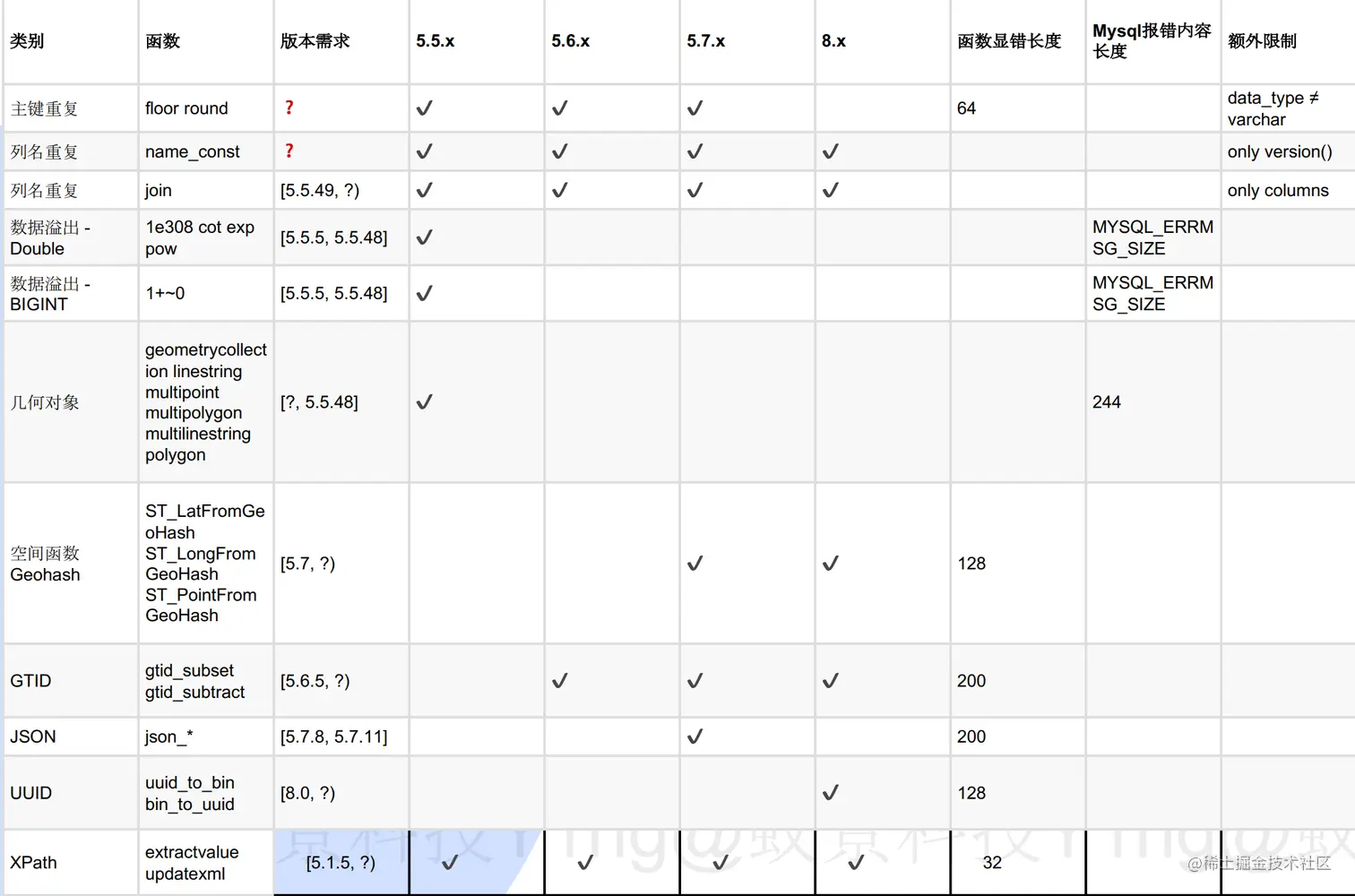Click the 8.x checkmark for name_const

click(831, 151)
